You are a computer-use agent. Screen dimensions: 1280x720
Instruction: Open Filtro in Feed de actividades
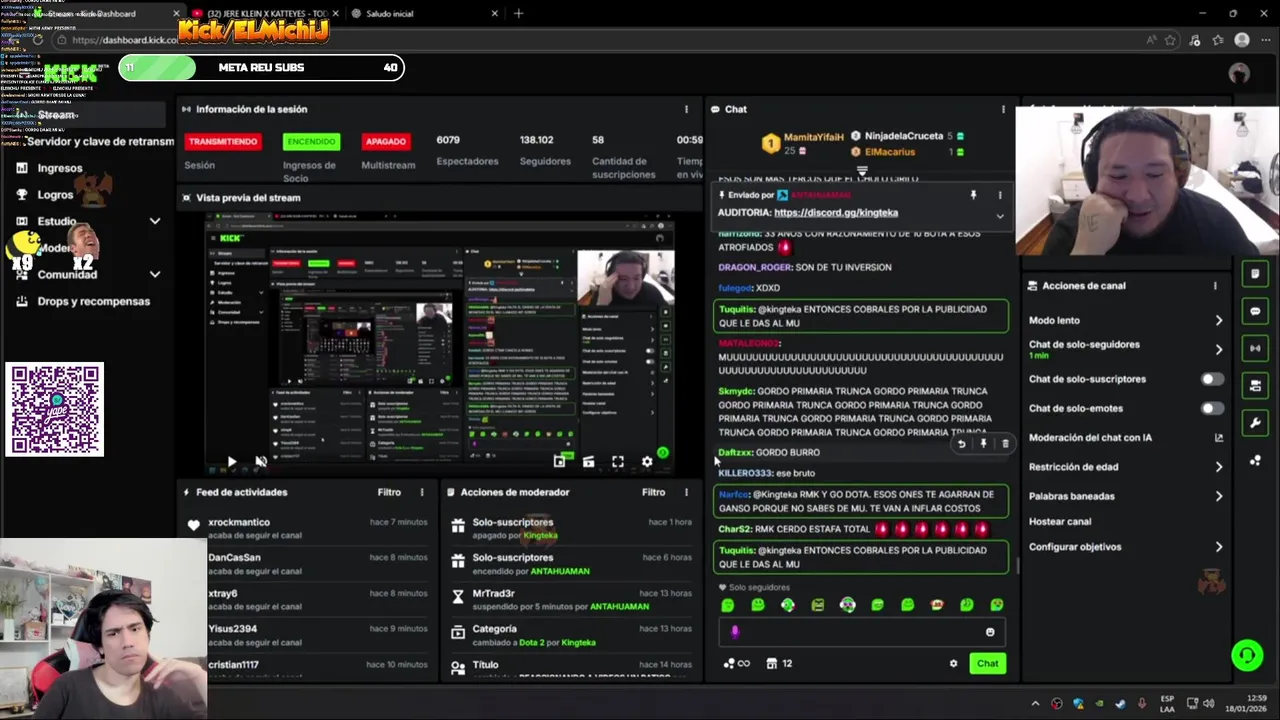(389, 492)
